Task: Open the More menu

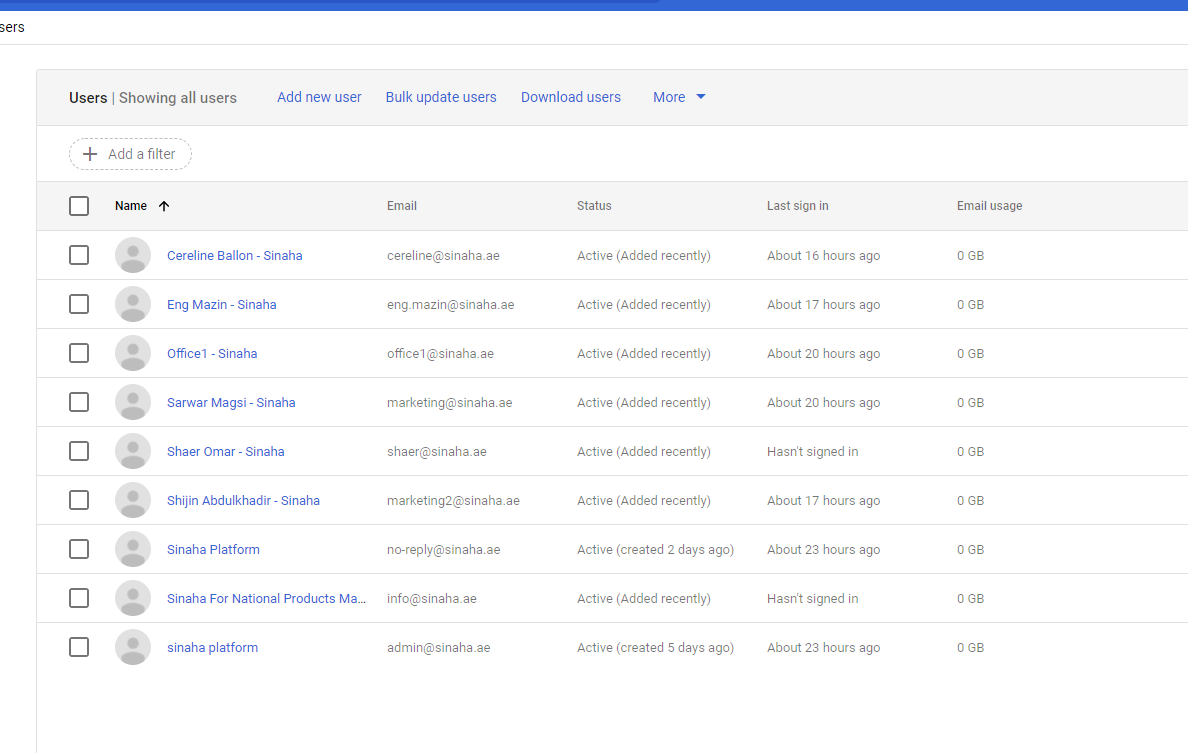Action: coord(679,97)
